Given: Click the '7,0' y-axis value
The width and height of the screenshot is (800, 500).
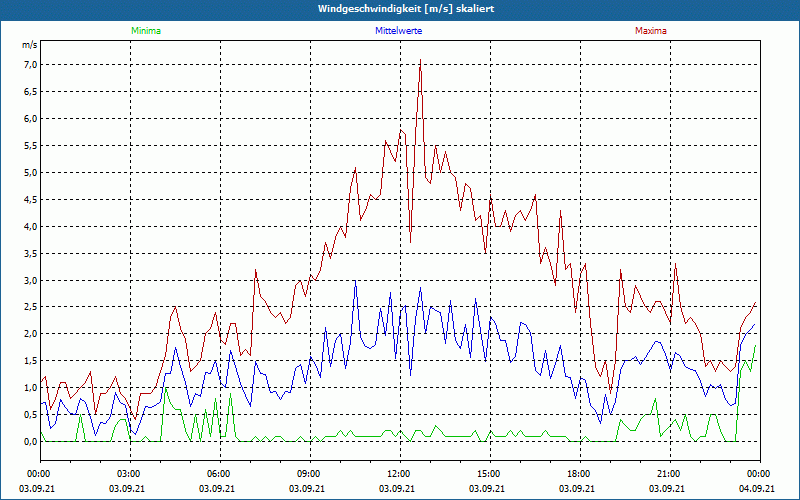Looking at the screenshot, I should (30, 64).
